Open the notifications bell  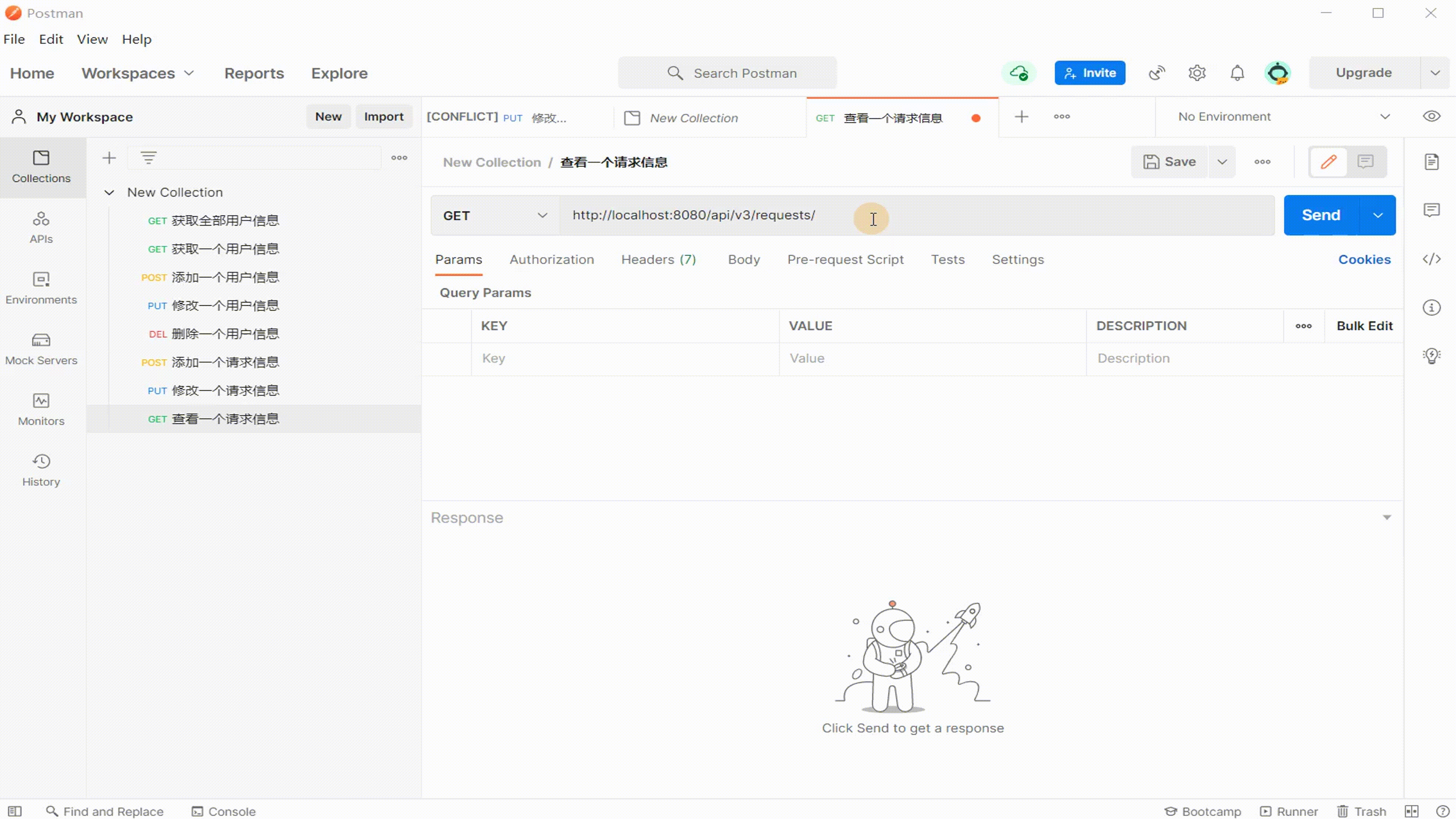point(1237,73)
